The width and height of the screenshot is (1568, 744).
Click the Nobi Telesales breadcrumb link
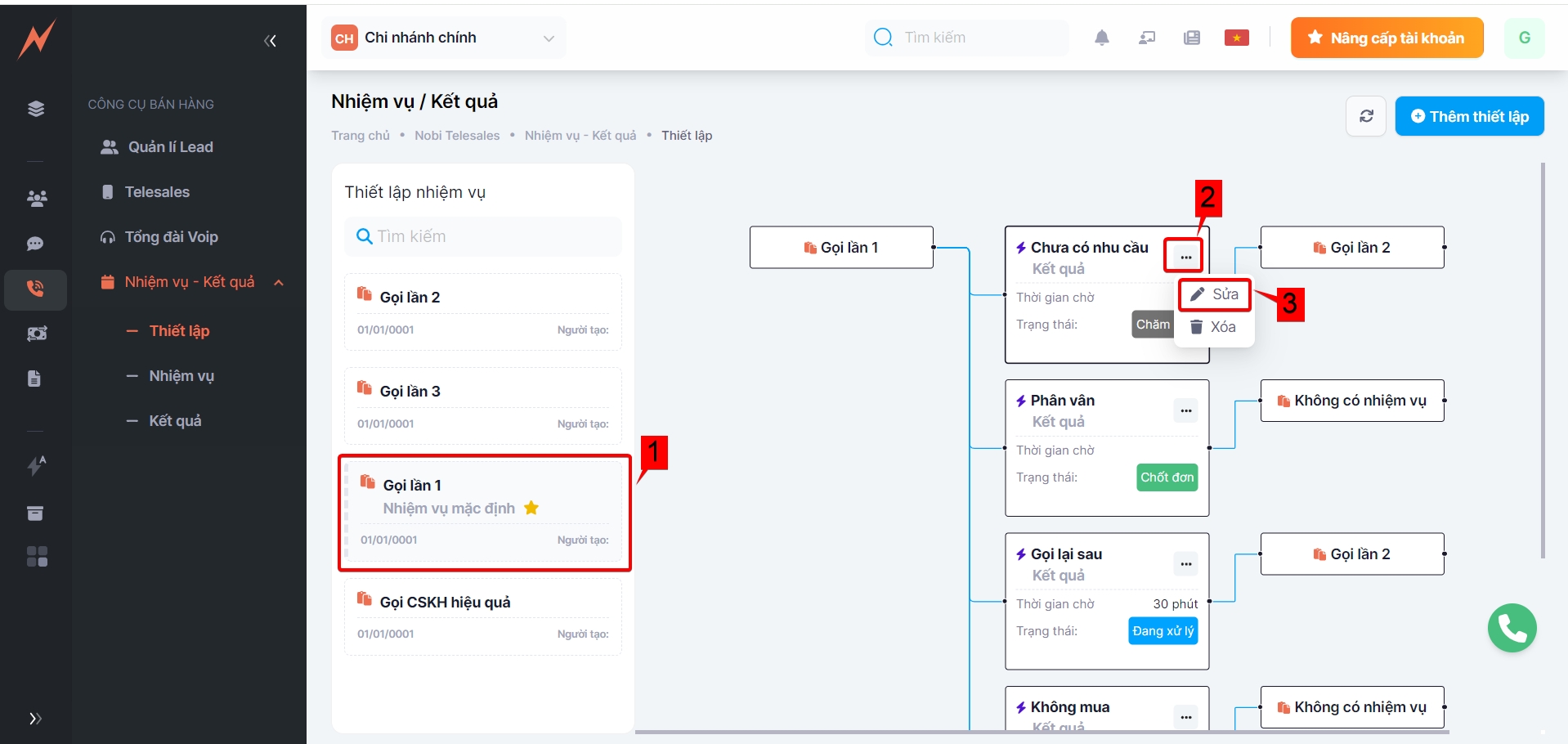[x=457, y=136]
